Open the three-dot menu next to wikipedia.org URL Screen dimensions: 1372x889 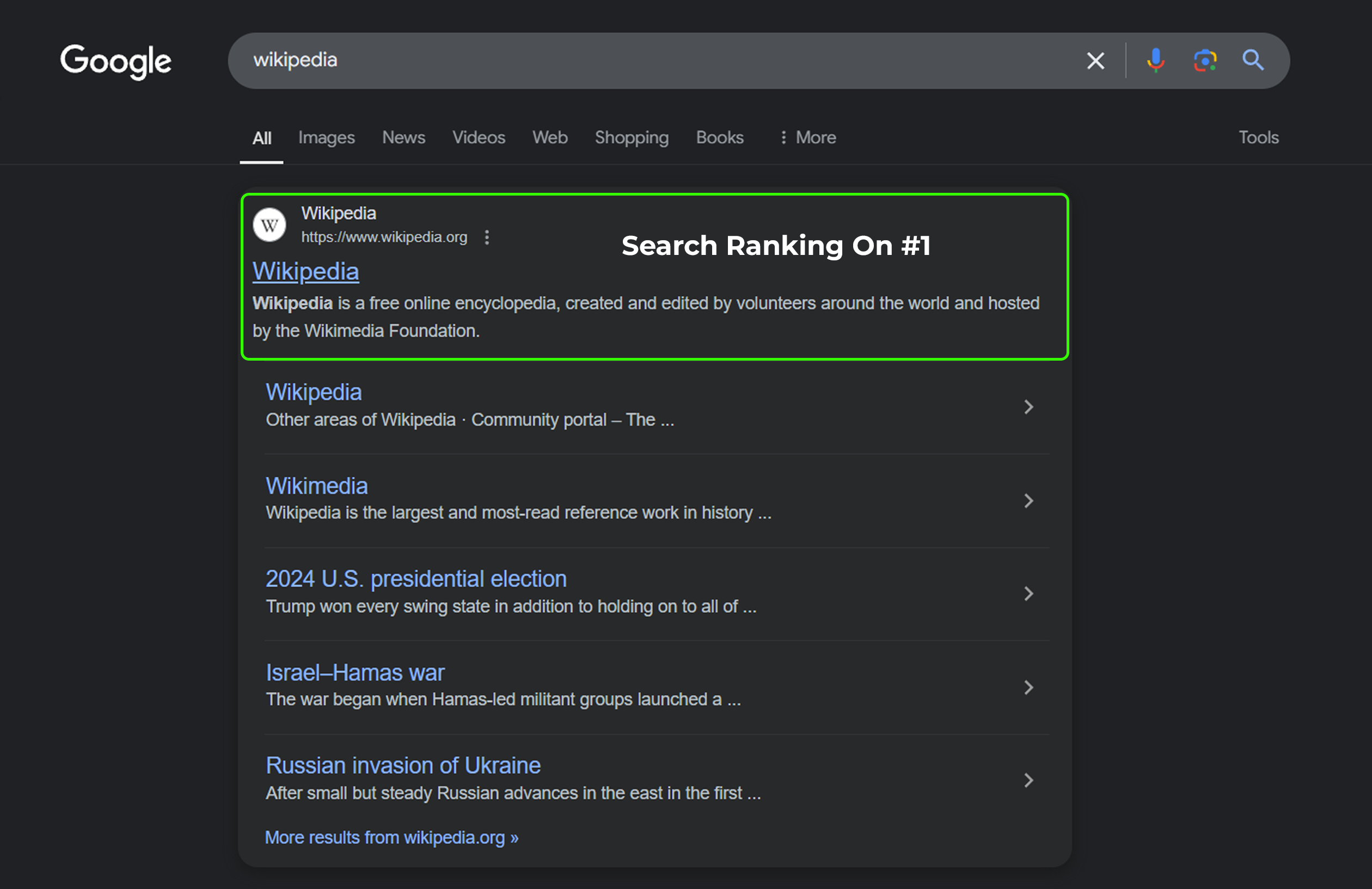tap(487, 237)
